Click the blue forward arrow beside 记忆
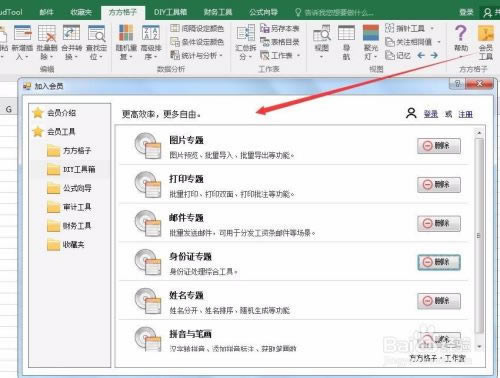This screenshot has height=378, width=500. point(434,55)
